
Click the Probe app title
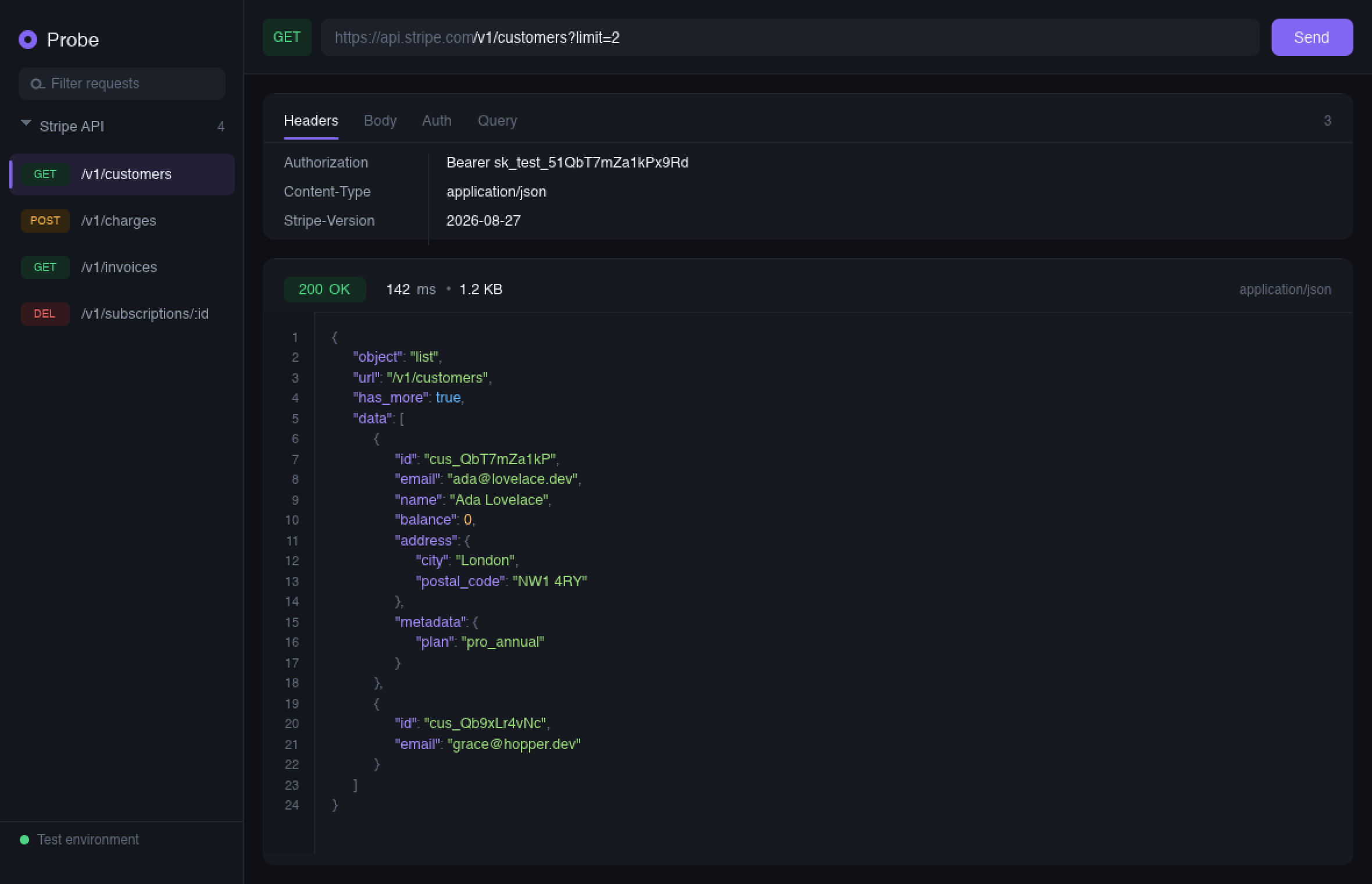[73, 40]
